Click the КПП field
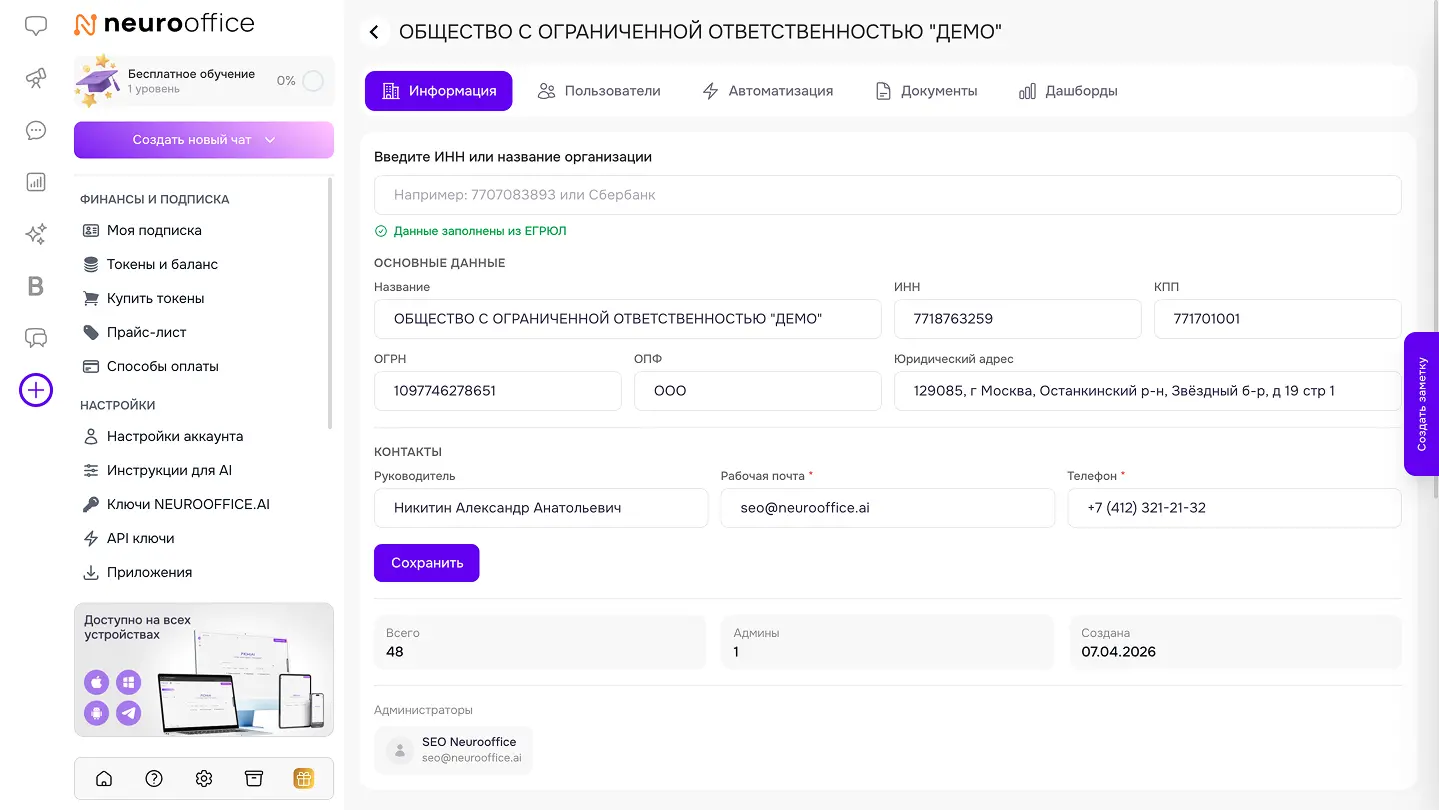Screen dimensions: 1439x810 pyautogui.click(x=1278, y=319)
